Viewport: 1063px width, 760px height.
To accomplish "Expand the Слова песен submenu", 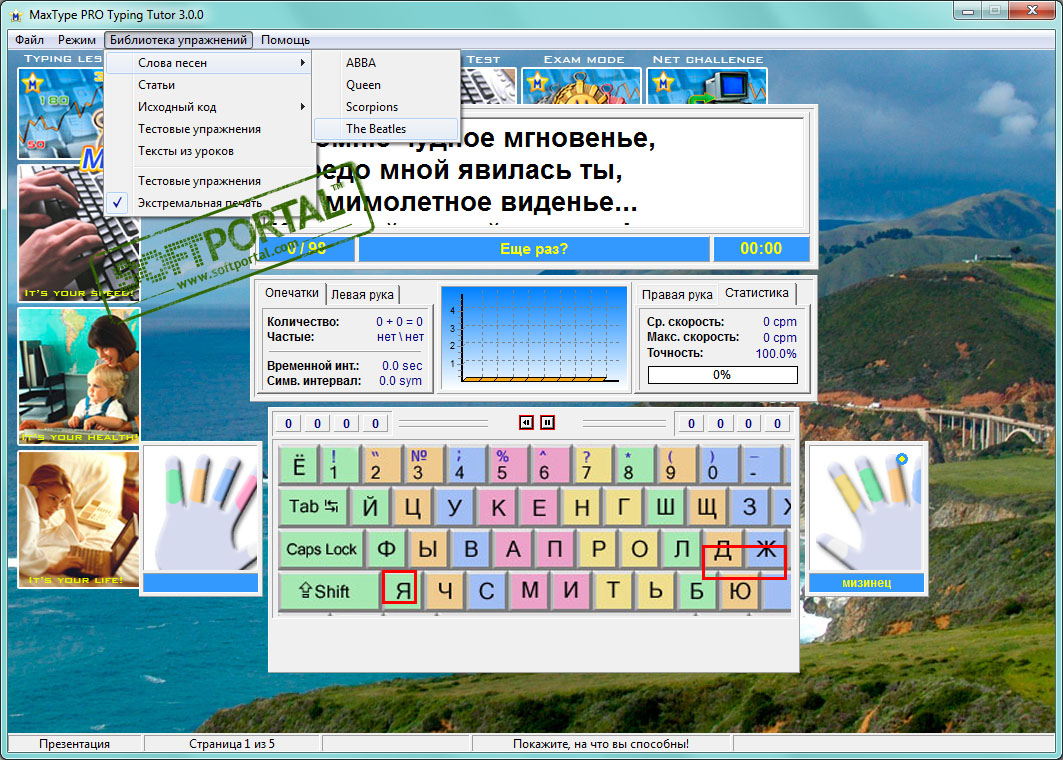I will [209, 62].
